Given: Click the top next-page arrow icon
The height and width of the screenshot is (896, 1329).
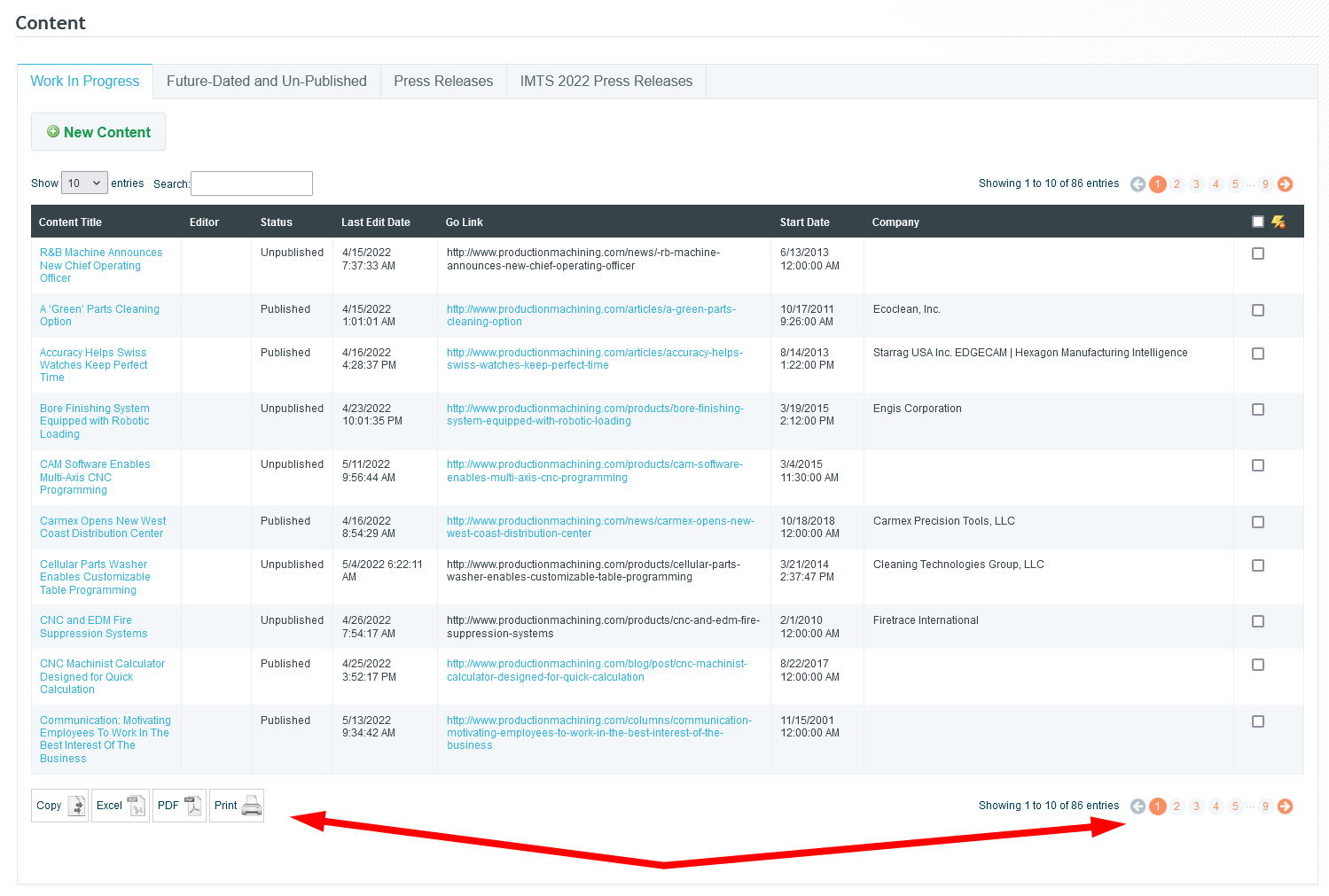Looking at the screenshot, I should pyautogui.click(x=1285, y=184).
